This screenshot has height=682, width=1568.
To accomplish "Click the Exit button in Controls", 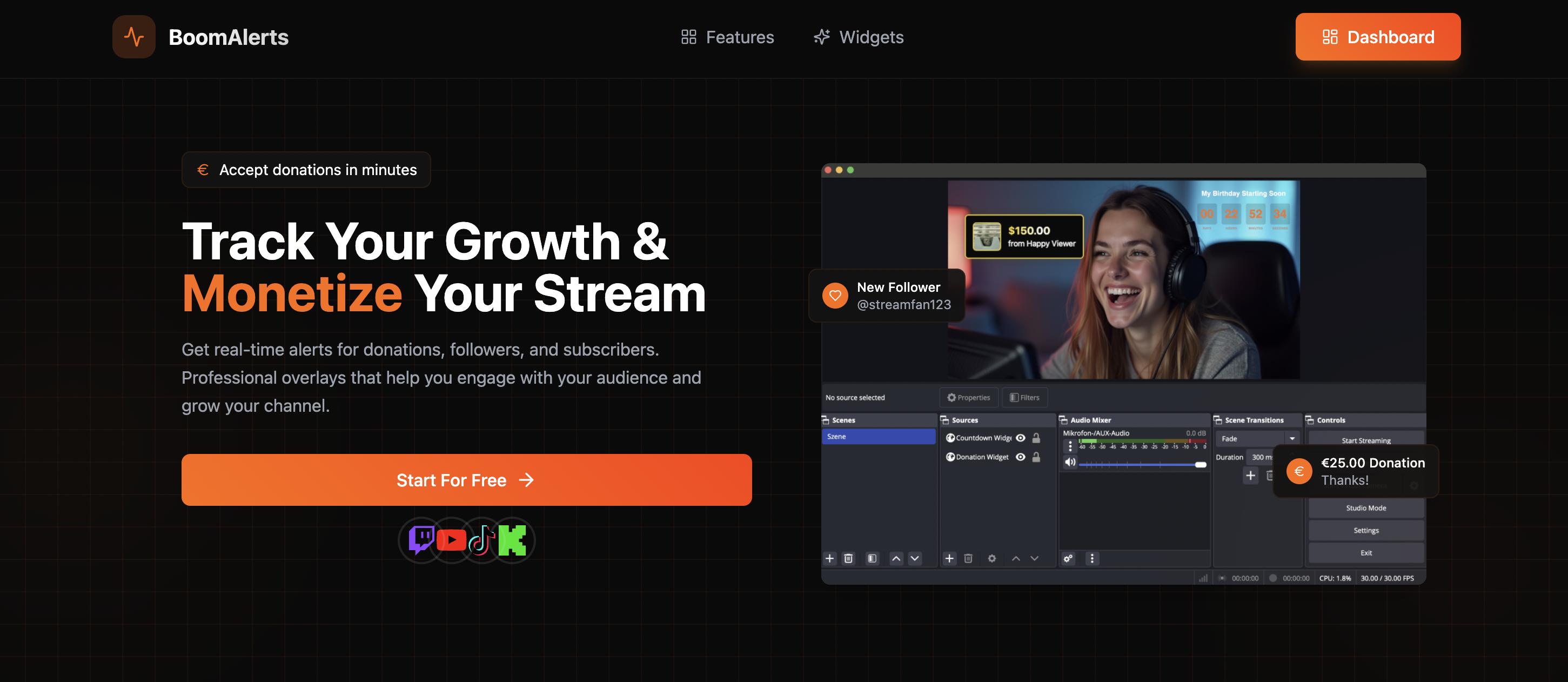I will pos(1366,553).
